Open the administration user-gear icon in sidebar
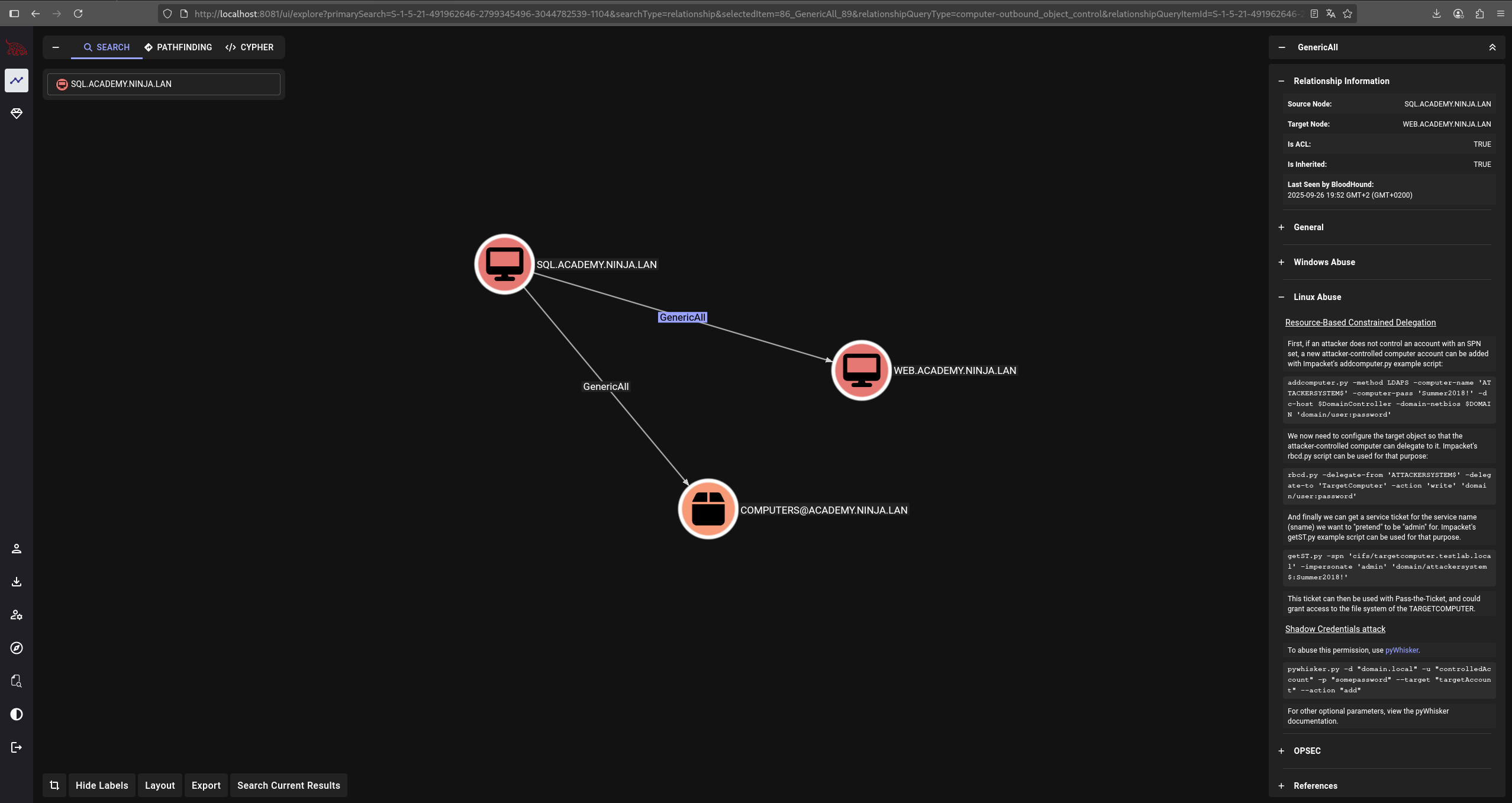The height and width of the screenshot is (803, 1512). [x=17, y=615]
